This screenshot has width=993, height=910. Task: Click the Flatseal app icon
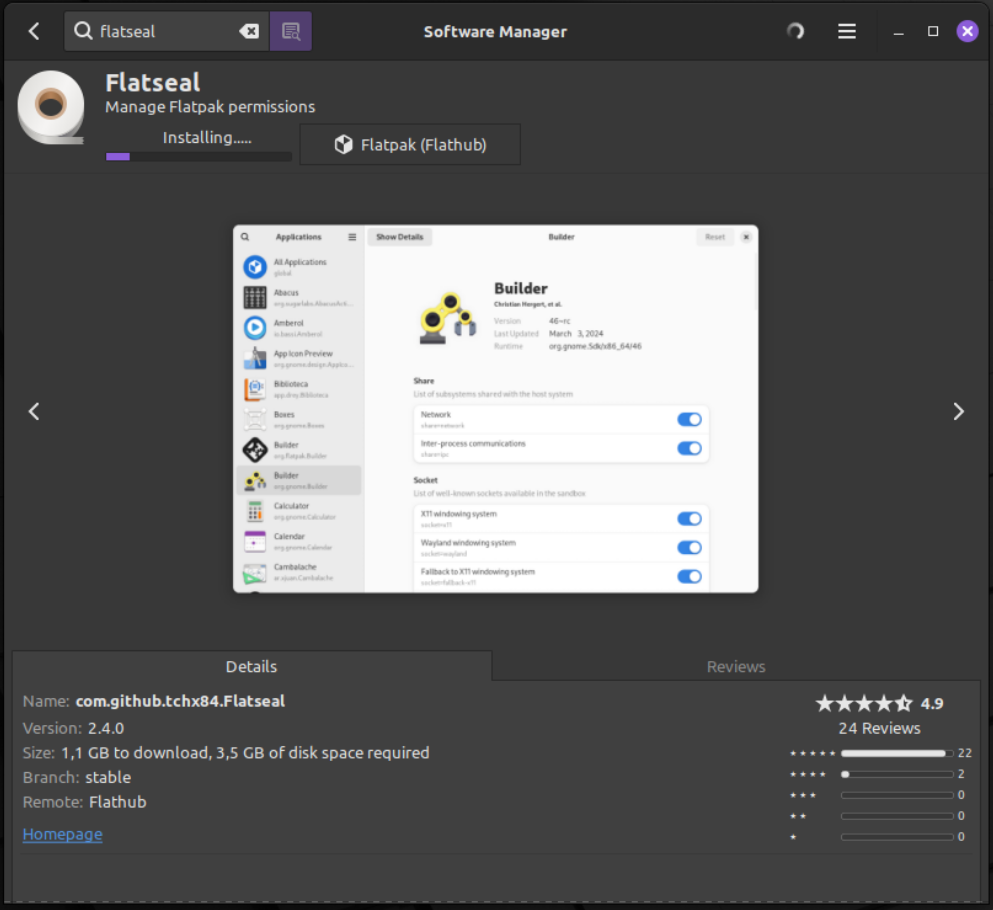point(51,107)
